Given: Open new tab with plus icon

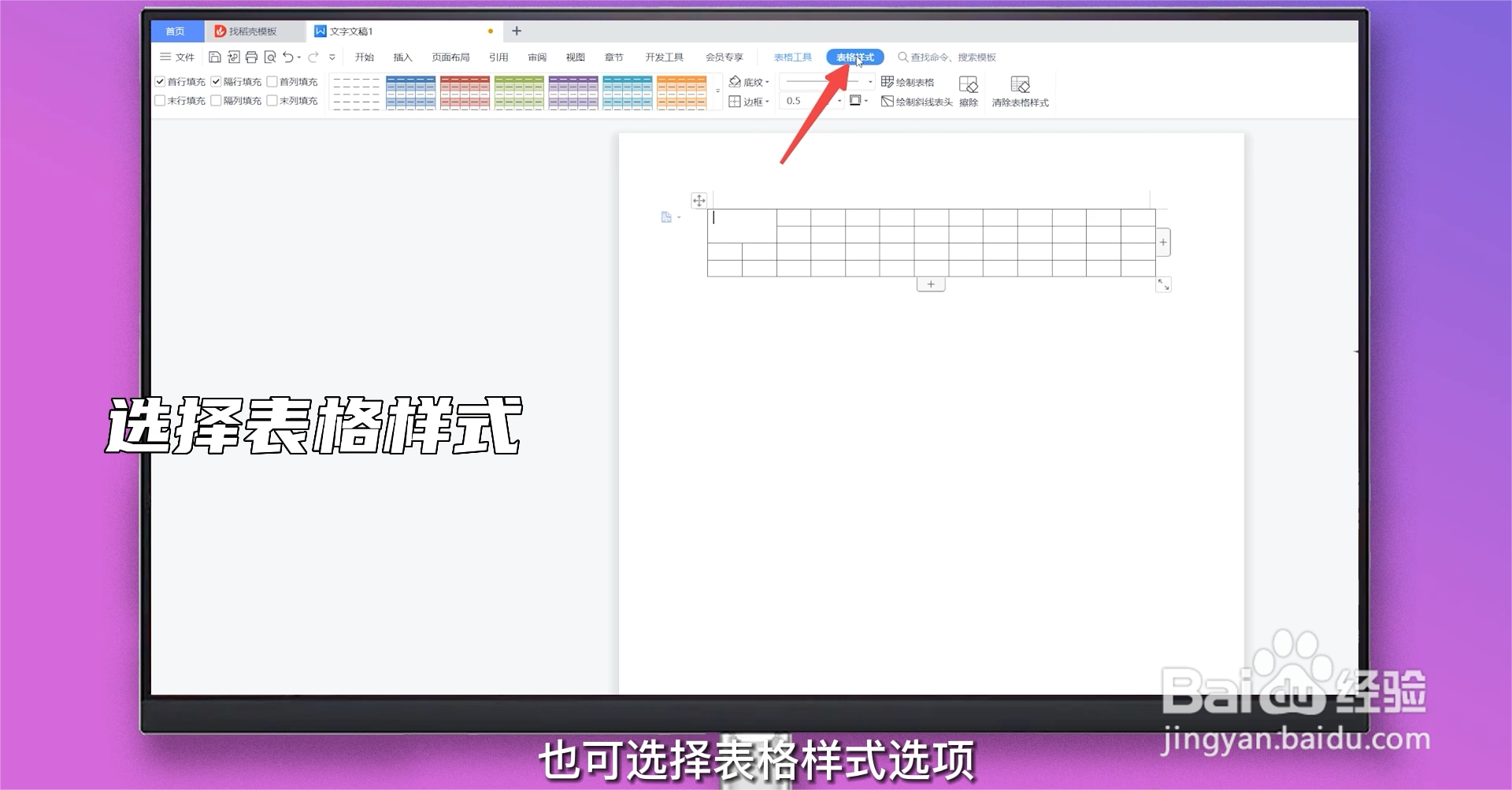Looking at the screenshot, I should (x=517, y=31).
